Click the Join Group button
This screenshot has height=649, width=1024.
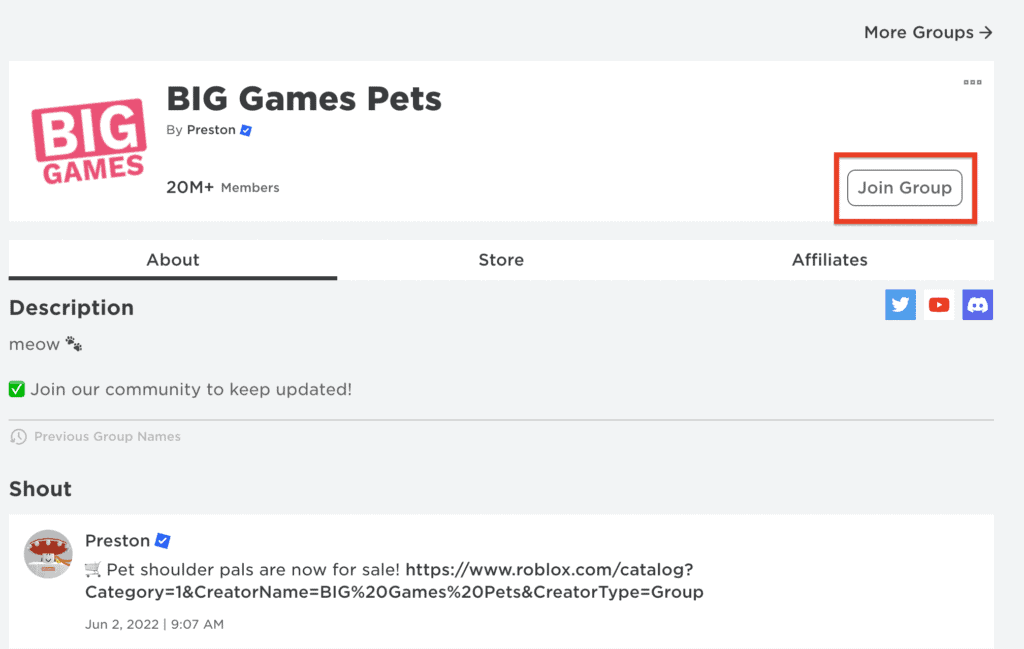click(x=904, y=188)
